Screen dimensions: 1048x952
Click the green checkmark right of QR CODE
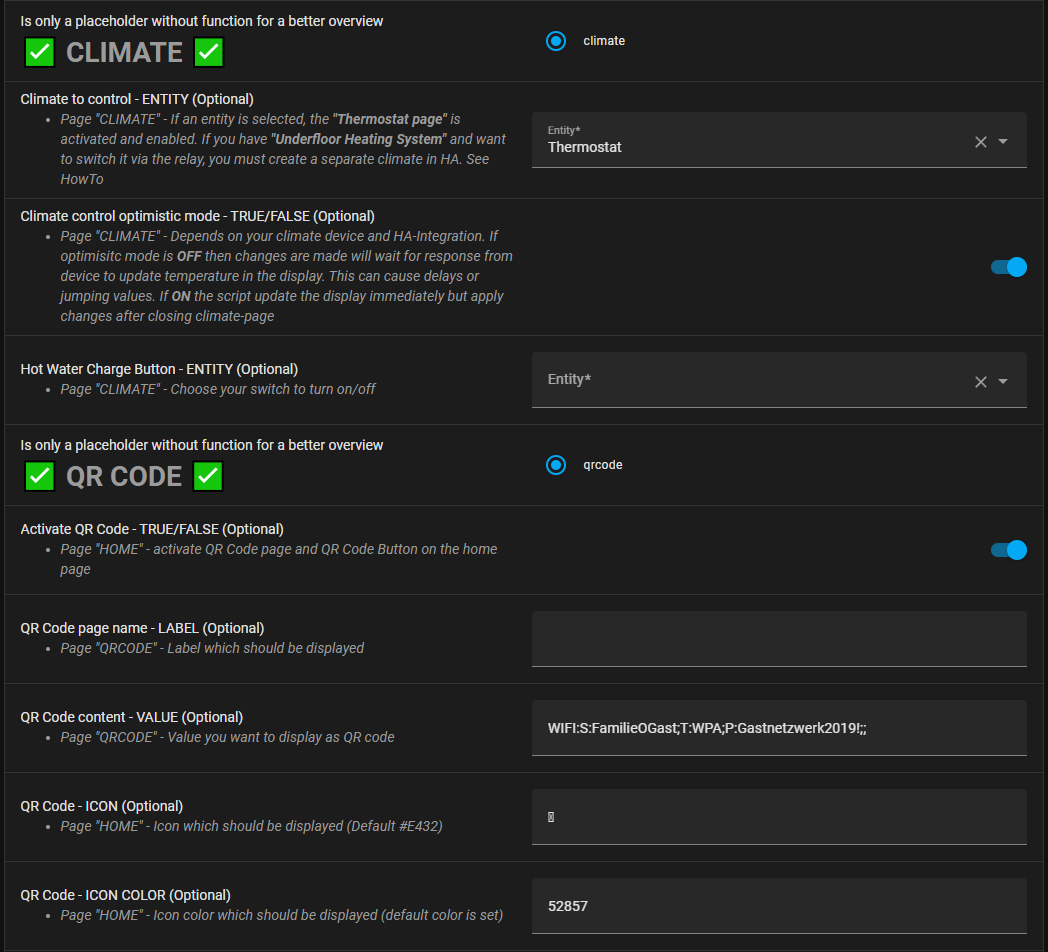pos(208,476)
